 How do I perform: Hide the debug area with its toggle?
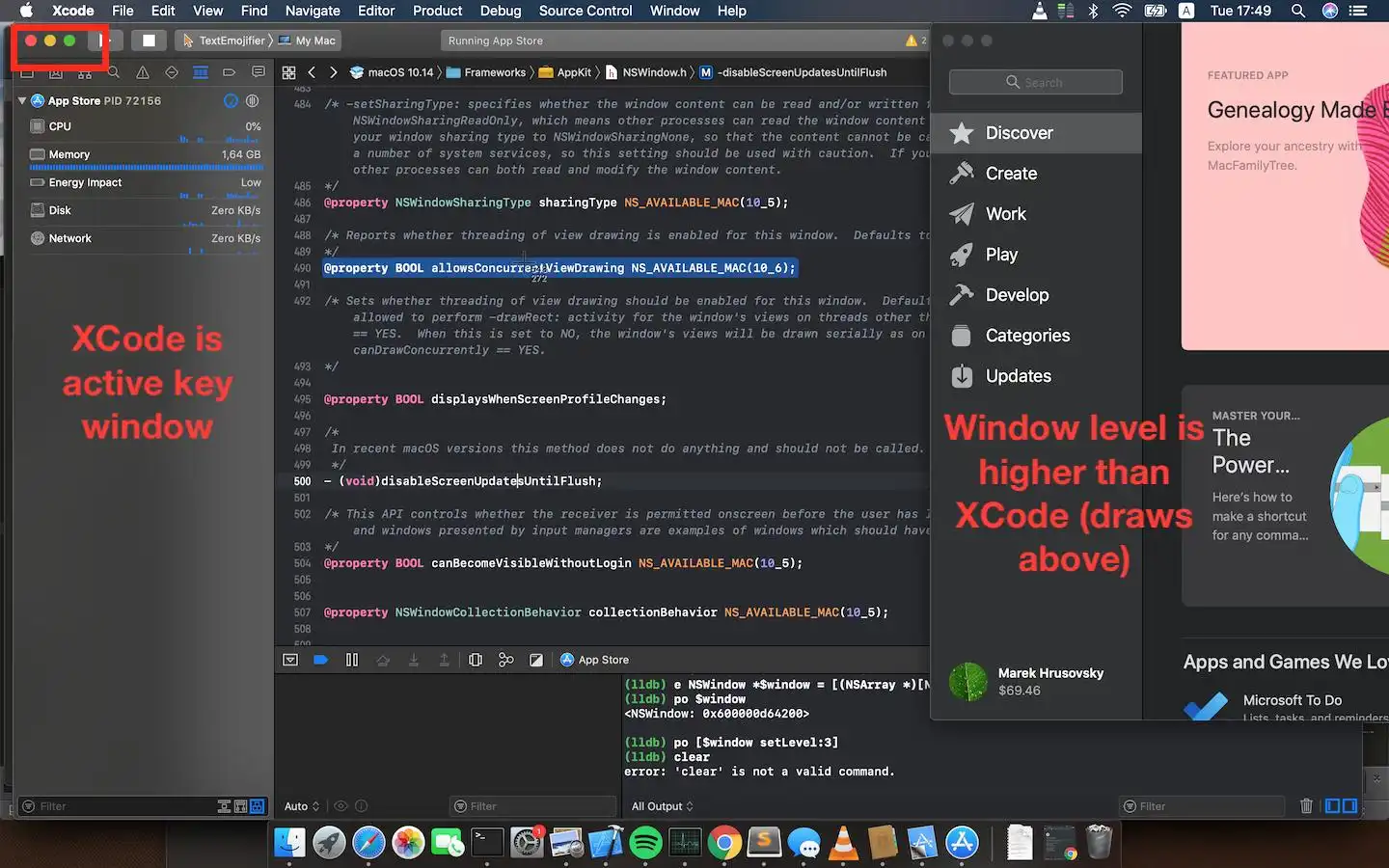pos(291,660)
